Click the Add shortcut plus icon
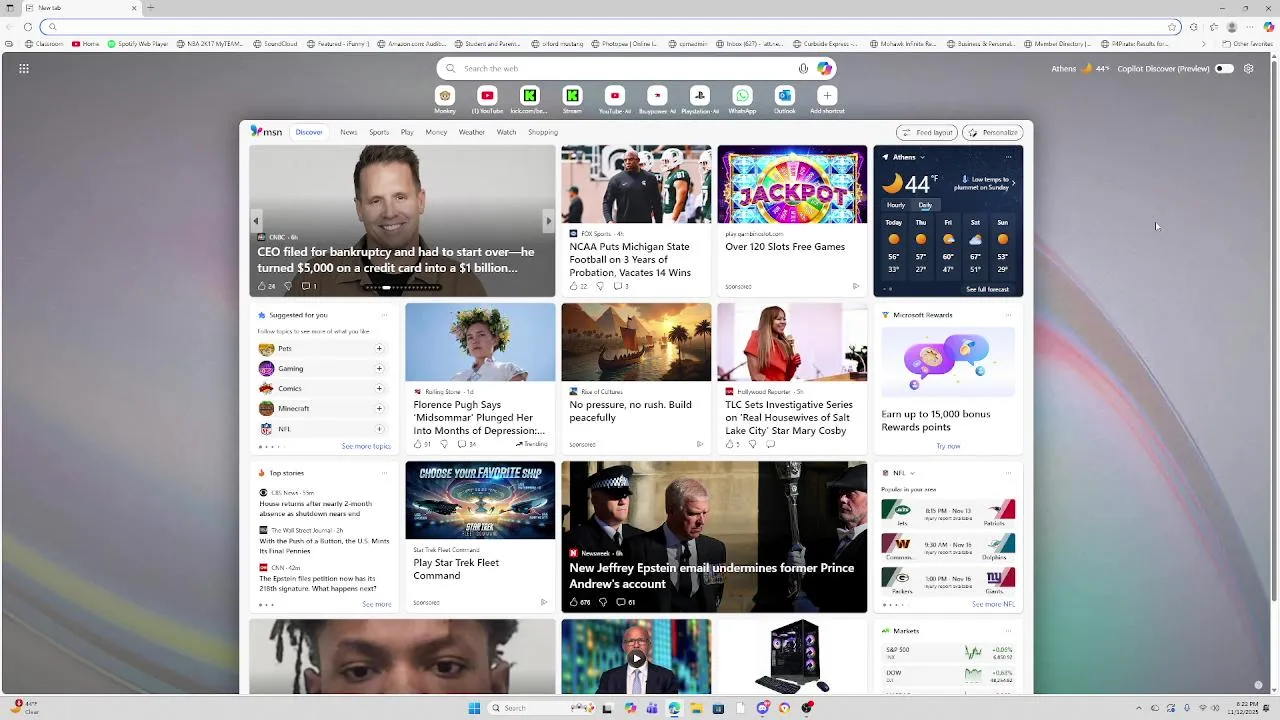This screenshot has height=720, width=1280. click(x=827, y=96)
